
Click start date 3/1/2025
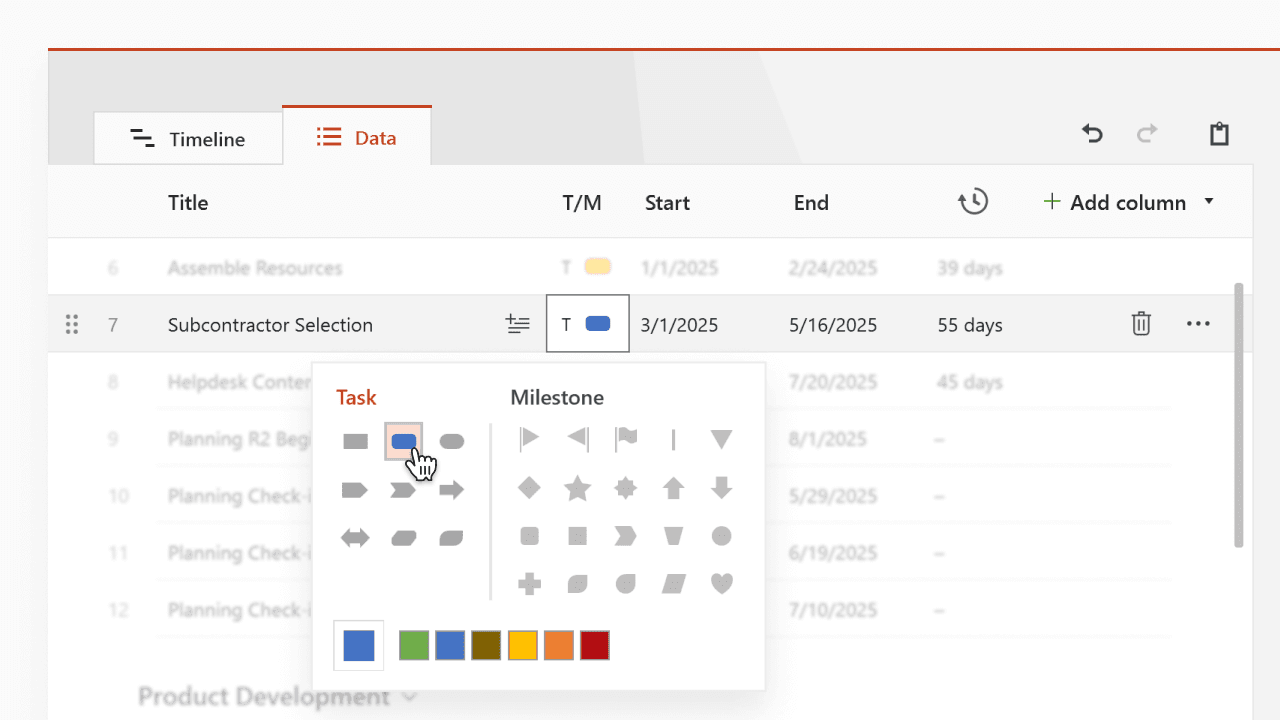(x=681, y=324)
